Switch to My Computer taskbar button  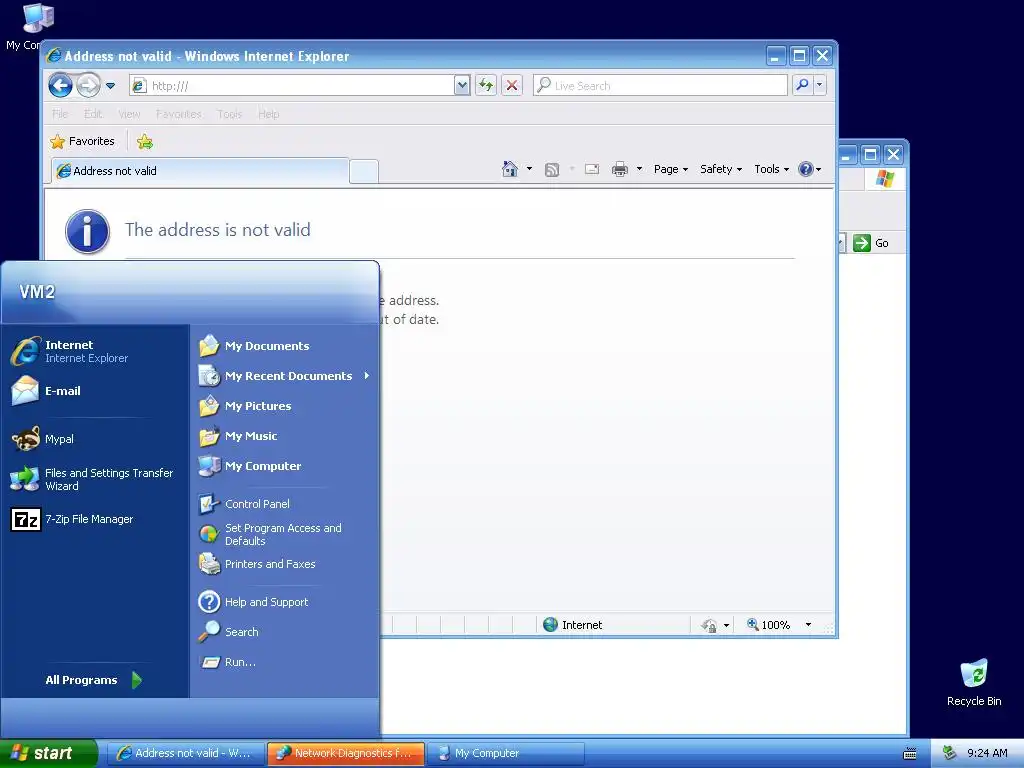point(505,753)
